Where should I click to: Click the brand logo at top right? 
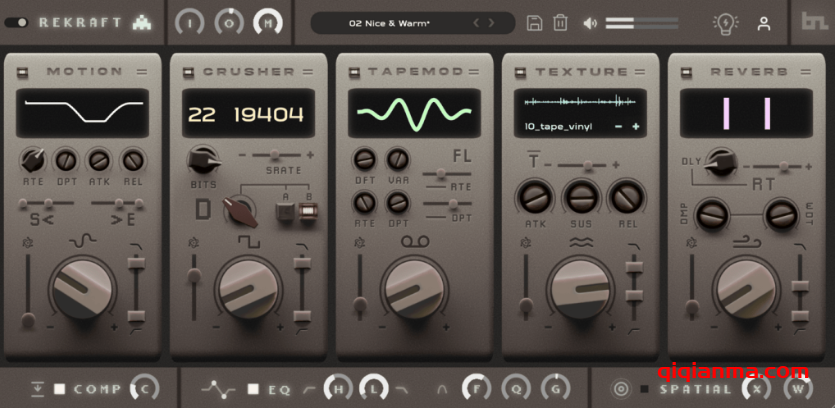(814, 21)
